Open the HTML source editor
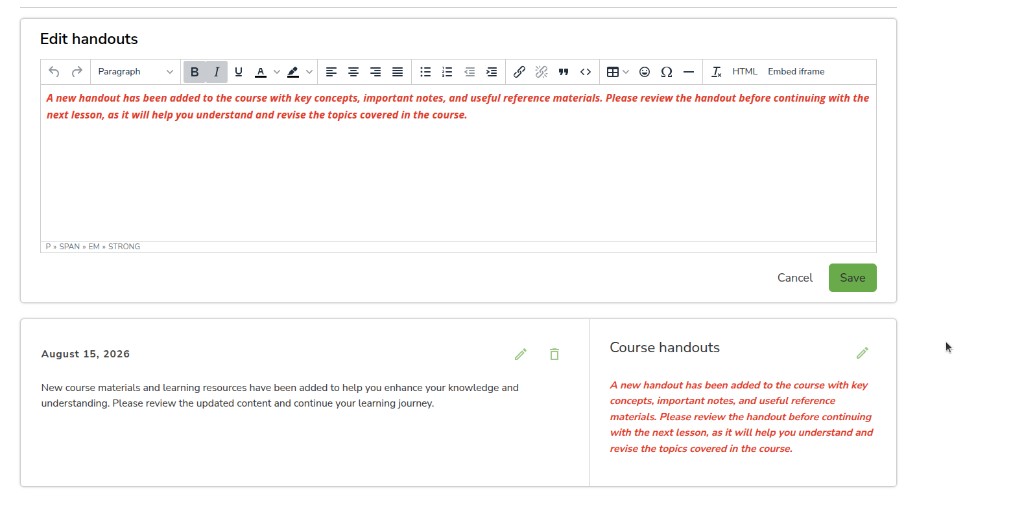Screen dimensions: 1024x505 click(x=744, y=72)
